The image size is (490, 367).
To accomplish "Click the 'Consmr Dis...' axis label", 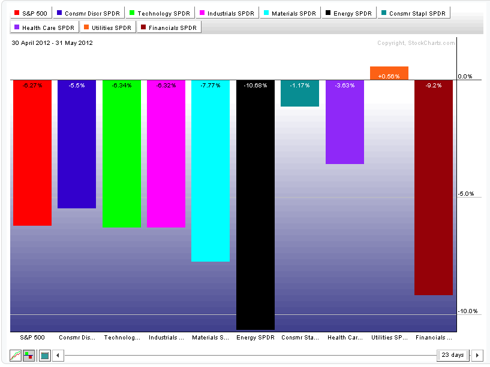I will point(77,338).
